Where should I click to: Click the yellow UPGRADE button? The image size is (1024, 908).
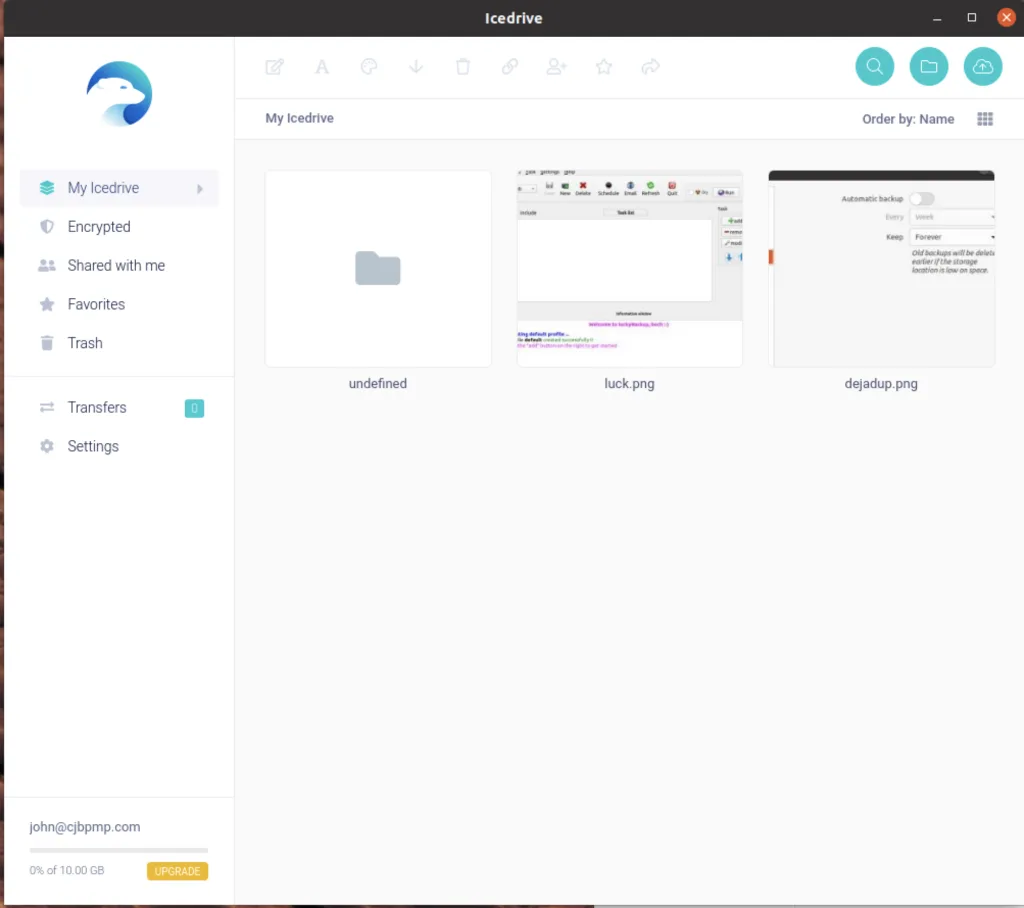[177, 871]
